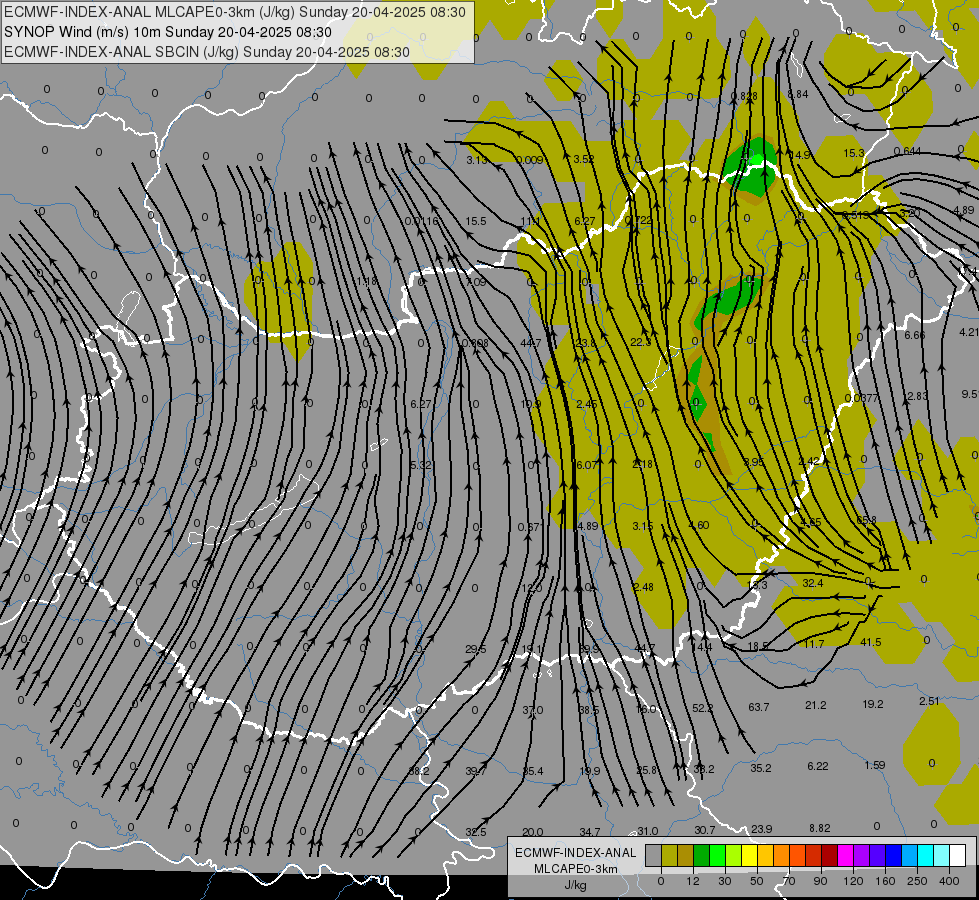
Task: Click the map value 7.09
Action: [476, 282]
